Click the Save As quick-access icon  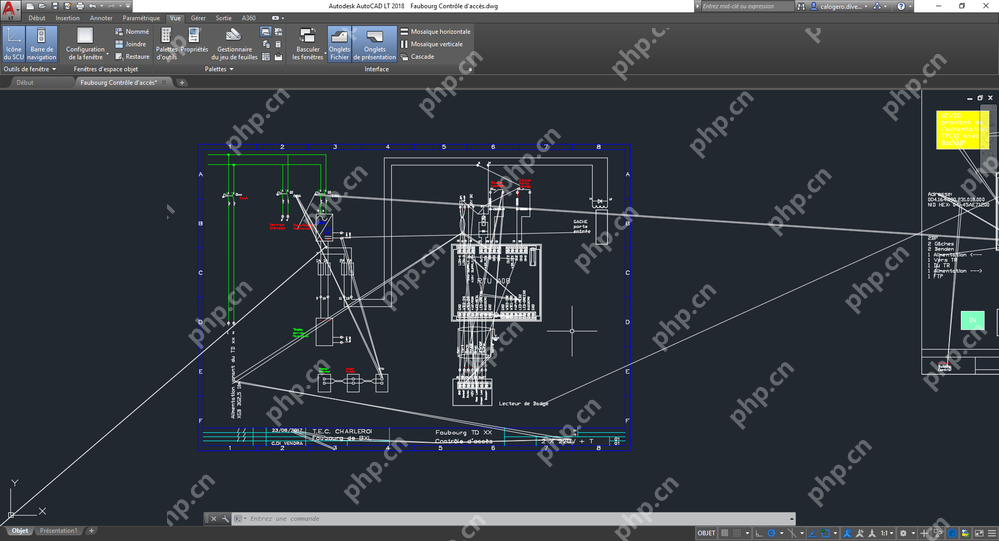[x=67, y=6]
